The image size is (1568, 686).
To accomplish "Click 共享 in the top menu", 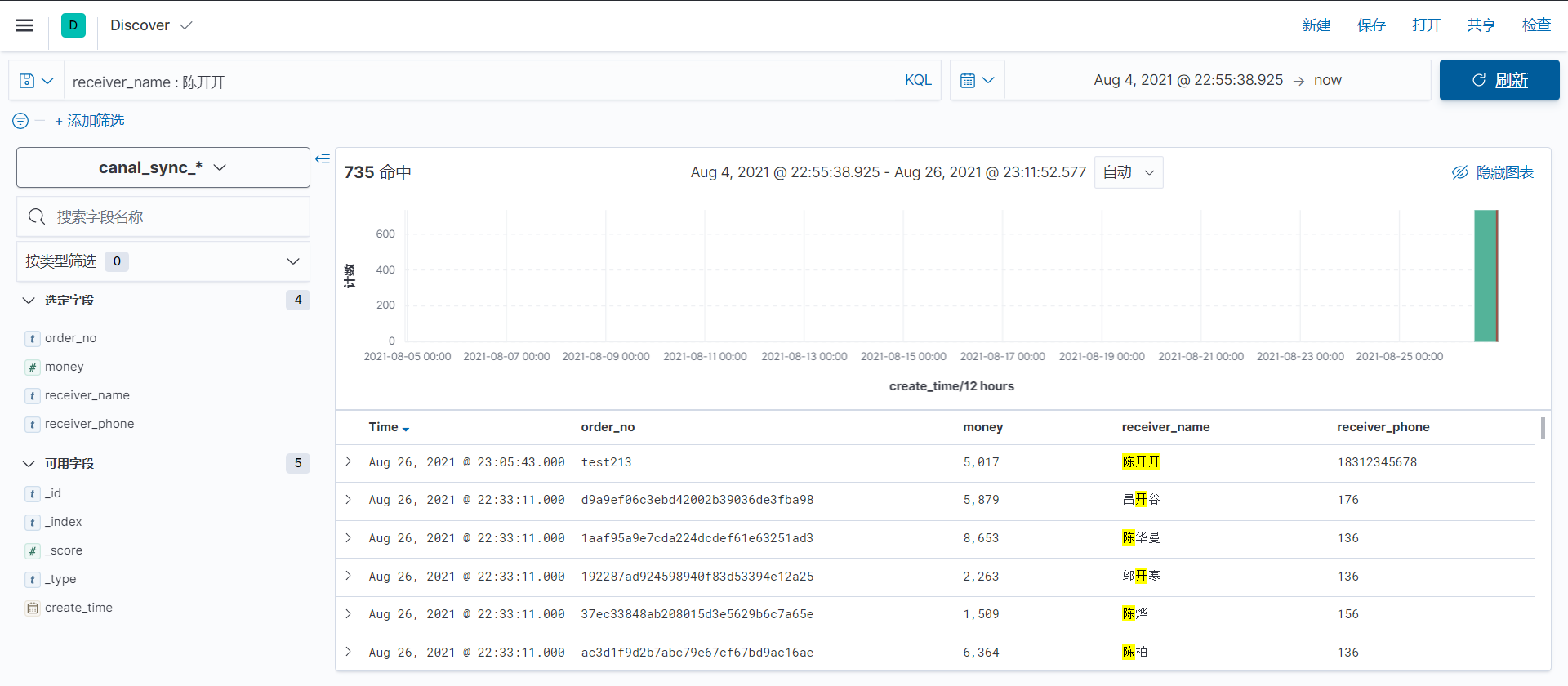I will [1481, 25].
